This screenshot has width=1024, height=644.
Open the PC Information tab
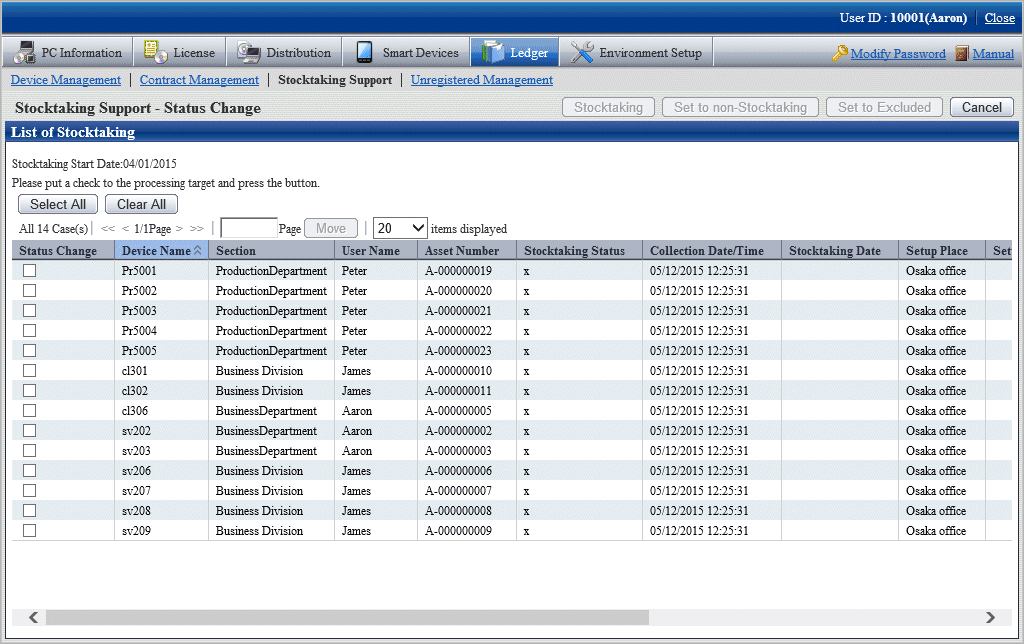pos(67,52)
